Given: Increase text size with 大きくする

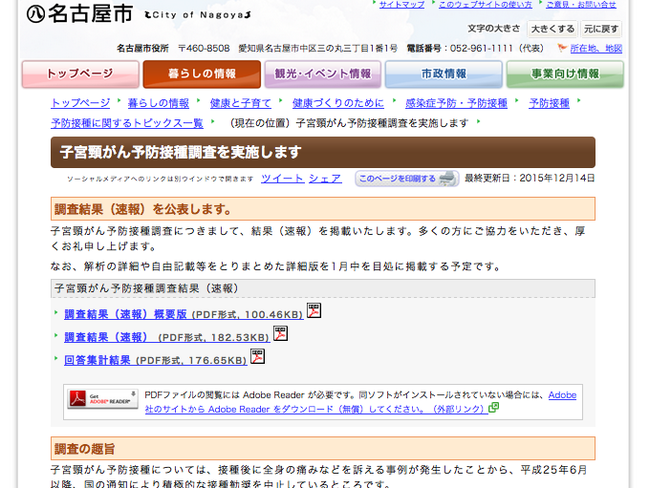Looking at the screenshot, I should pyautogui.click(x=552, y=29).
